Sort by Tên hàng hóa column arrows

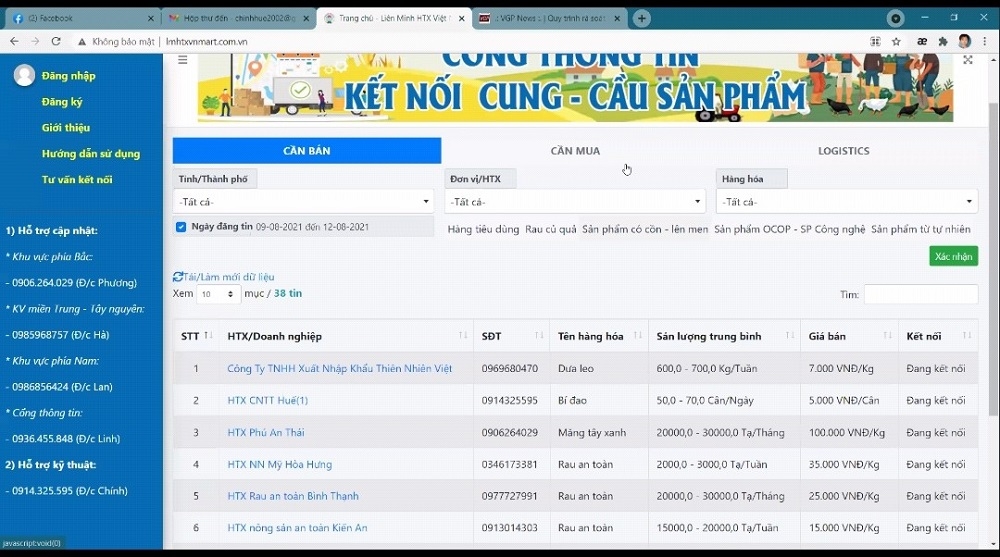[638, 336]
